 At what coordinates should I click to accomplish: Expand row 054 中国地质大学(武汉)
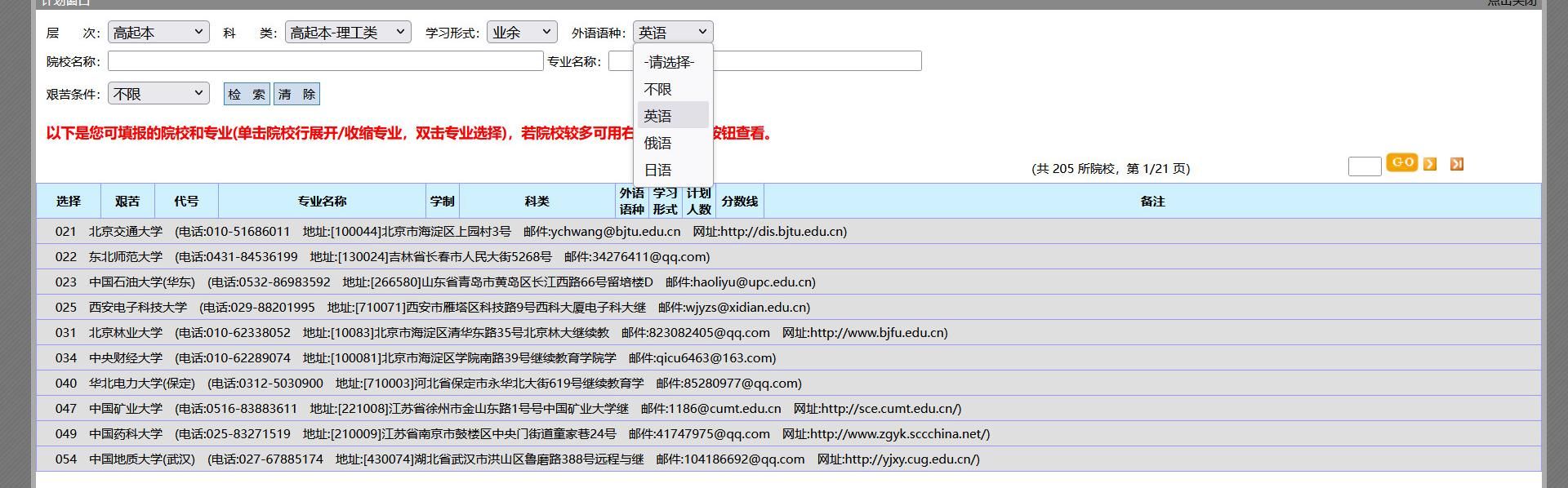click(x=788, y=459)
